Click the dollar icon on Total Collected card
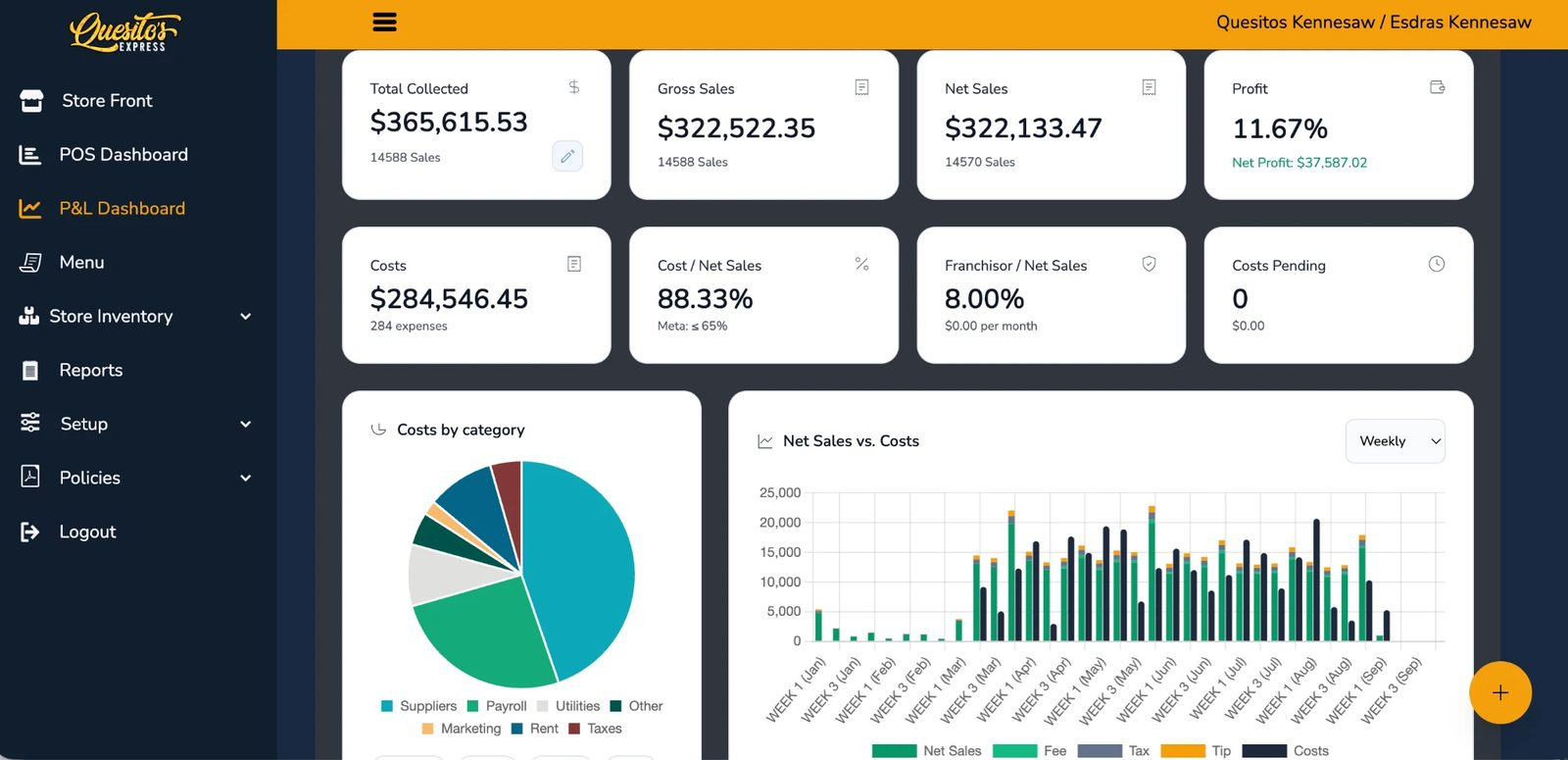Screen dimensions: 1568x760 click(x=574, y=87)
